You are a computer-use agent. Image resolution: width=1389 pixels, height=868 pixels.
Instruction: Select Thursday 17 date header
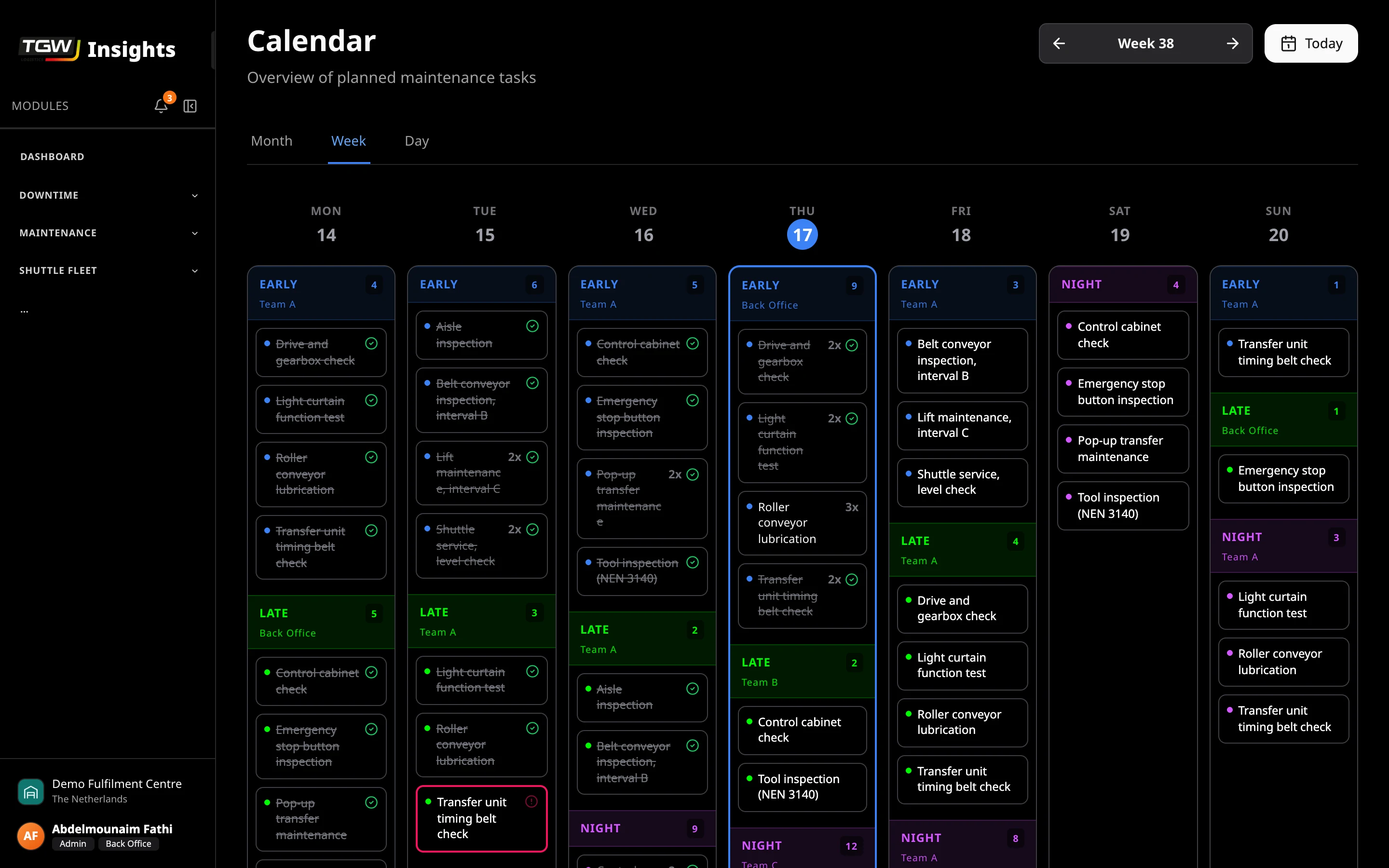pyautogui.click(x=802, y=234)
